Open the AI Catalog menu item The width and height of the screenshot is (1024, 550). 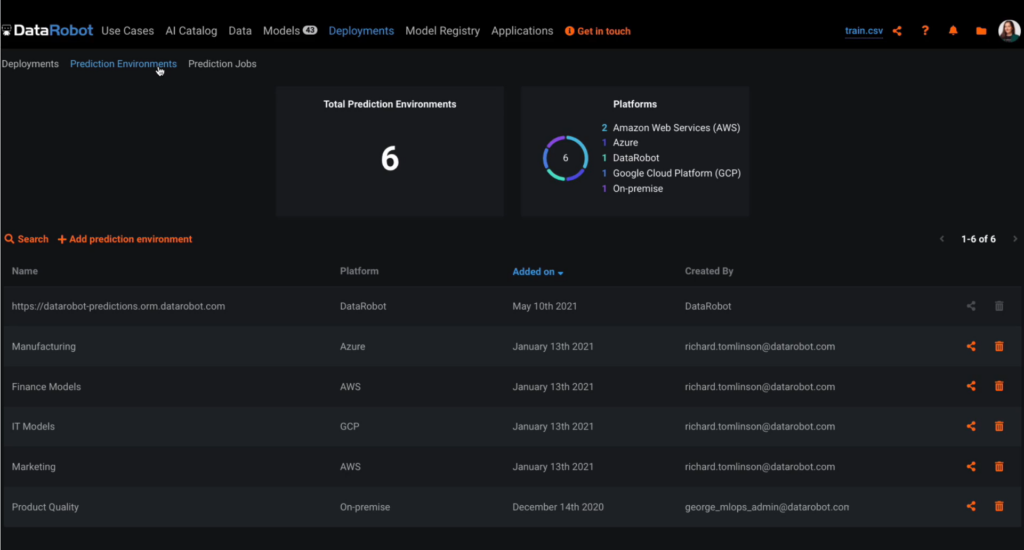[x=191, y=31]
